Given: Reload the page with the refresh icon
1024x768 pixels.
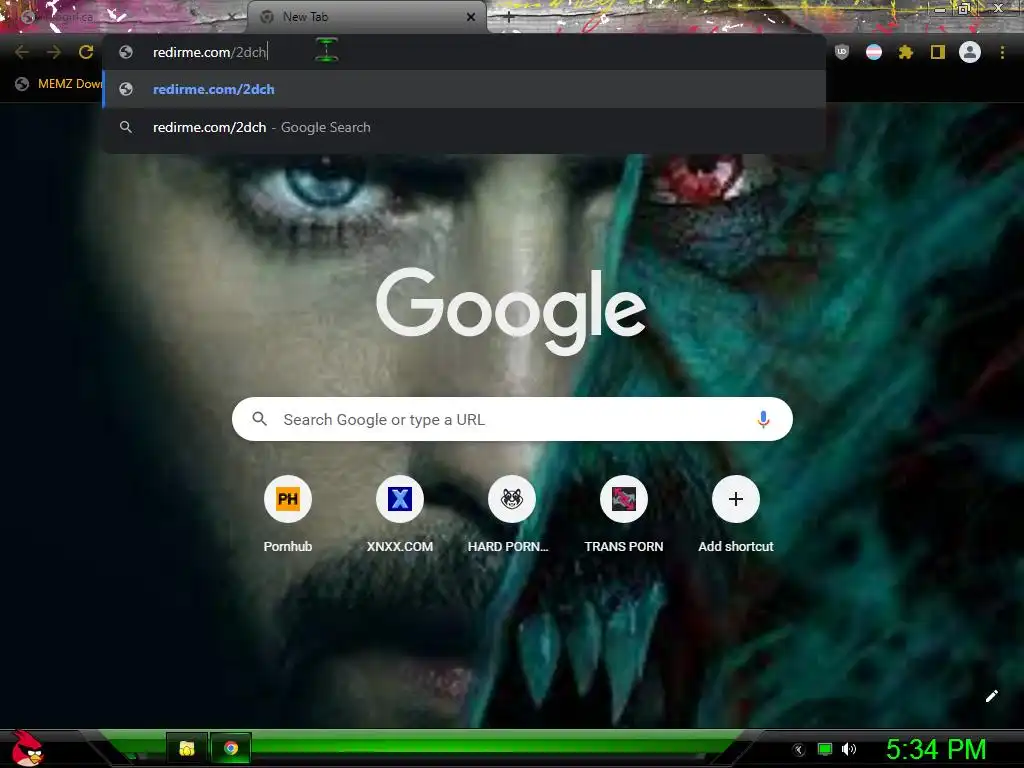Looking at the screenshot, I should (x=86, y=52).
